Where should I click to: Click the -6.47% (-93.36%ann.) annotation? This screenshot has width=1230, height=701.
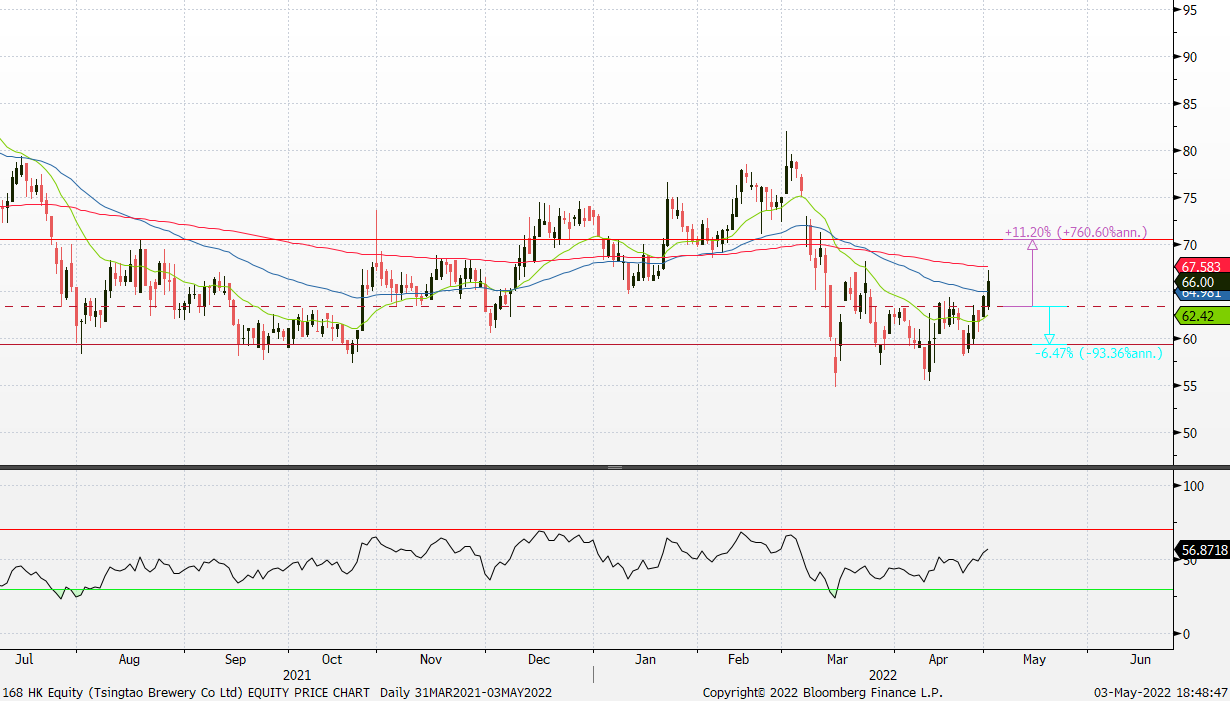point(1098,353)
